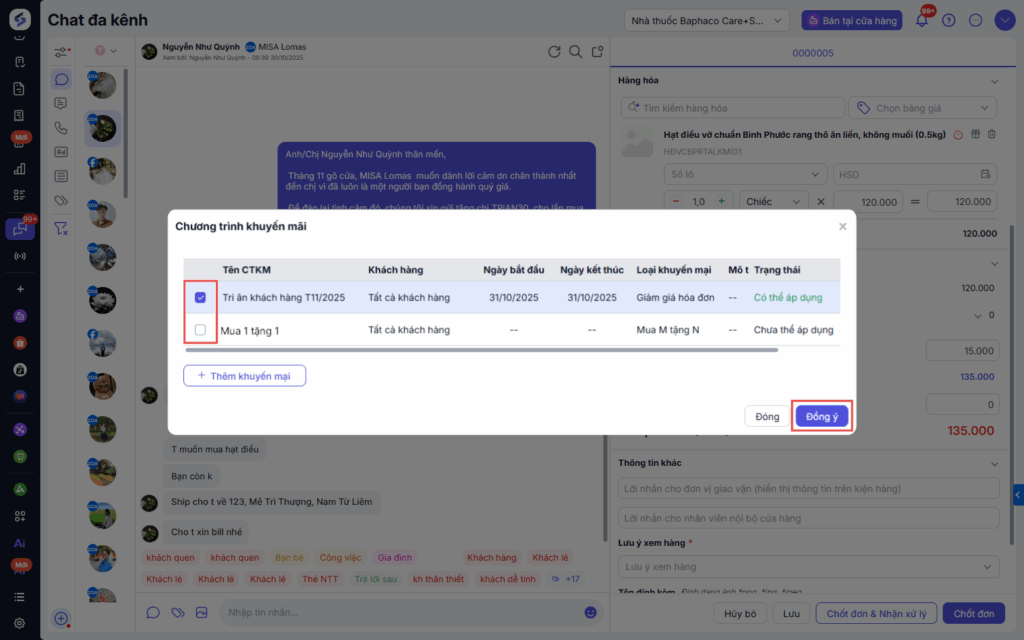Click the Lưu button
Screen dimensions: 1024x640
pyautogui.click(x=792, y=613)
